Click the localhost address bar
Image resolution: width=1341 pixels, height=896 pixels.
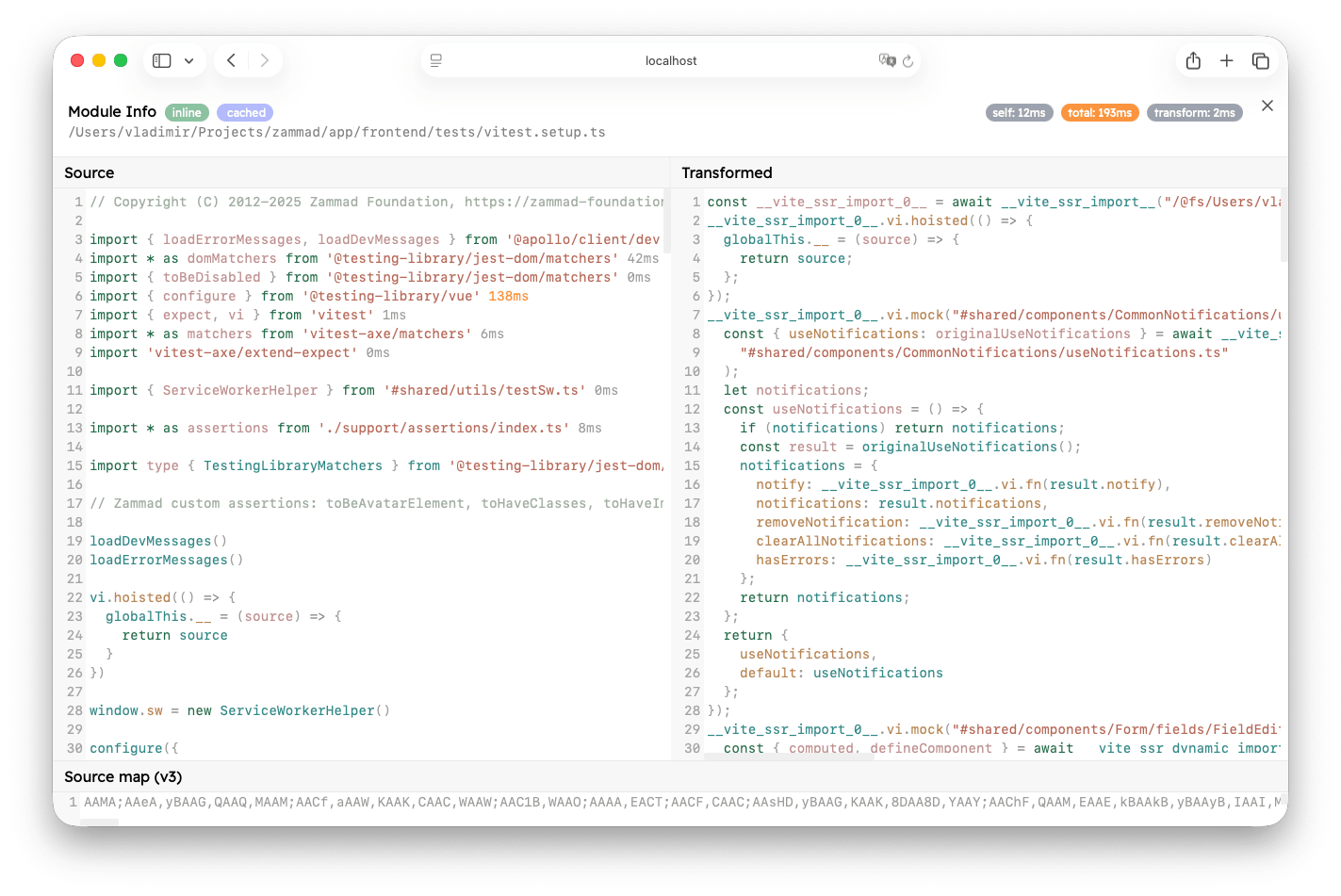[671, 60]
